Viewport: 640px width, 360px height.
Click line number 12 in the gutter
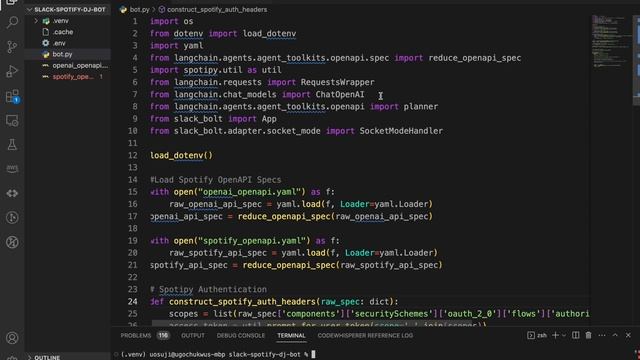coord(133,155)
